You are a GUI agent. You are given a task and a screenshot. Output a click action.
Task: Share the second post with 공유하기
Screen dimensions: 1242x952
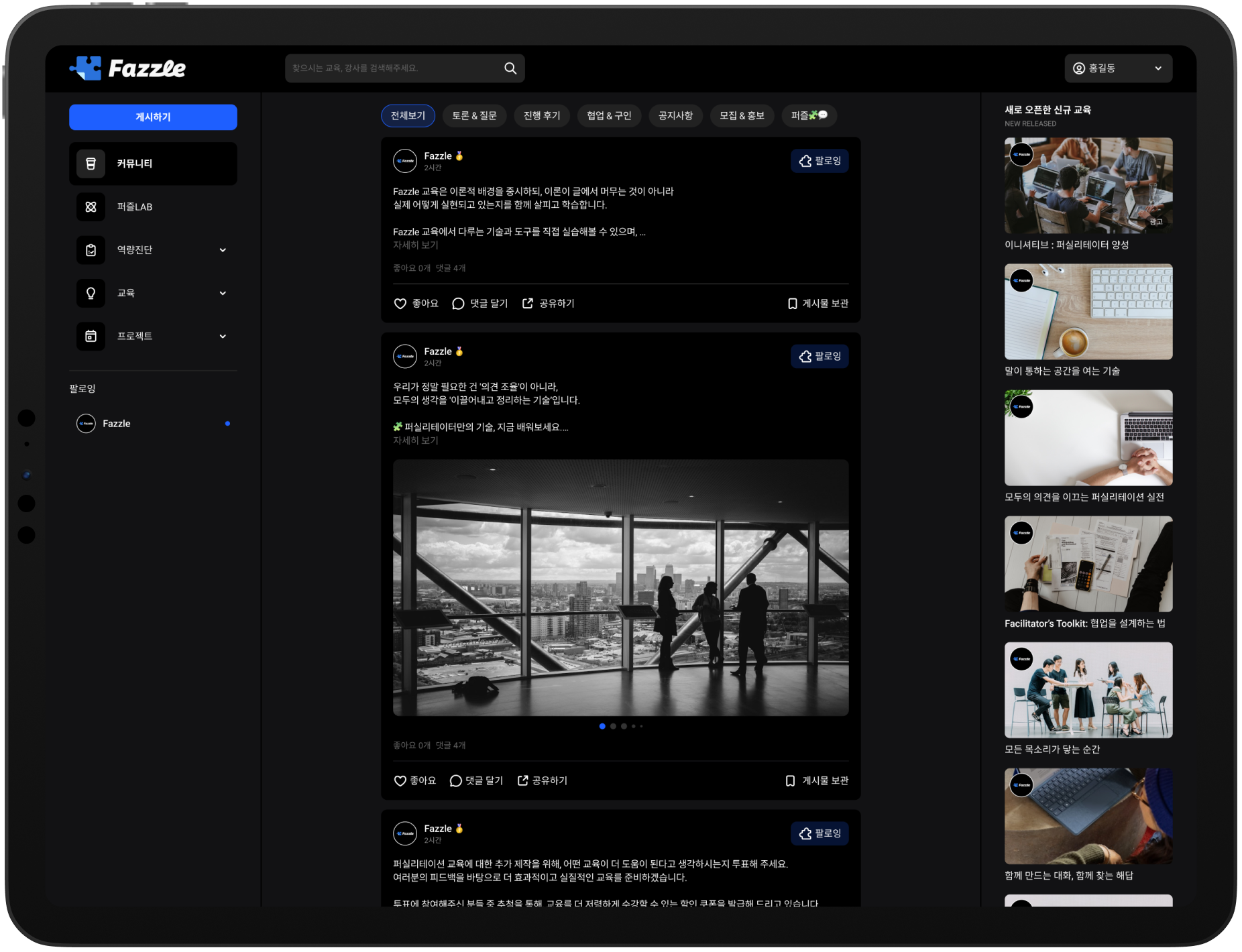click(x=543, y=780)
